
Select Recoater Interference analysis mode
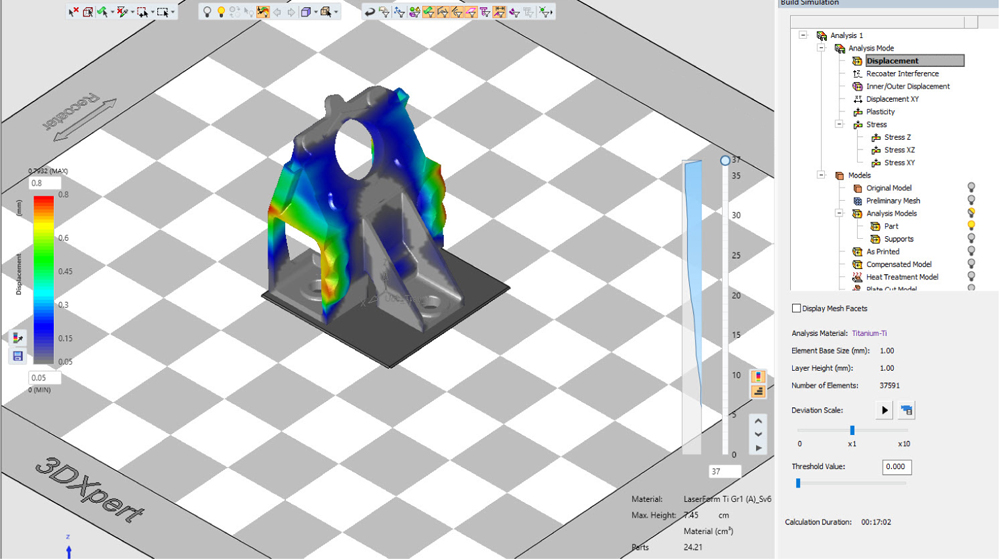(902, 73)
